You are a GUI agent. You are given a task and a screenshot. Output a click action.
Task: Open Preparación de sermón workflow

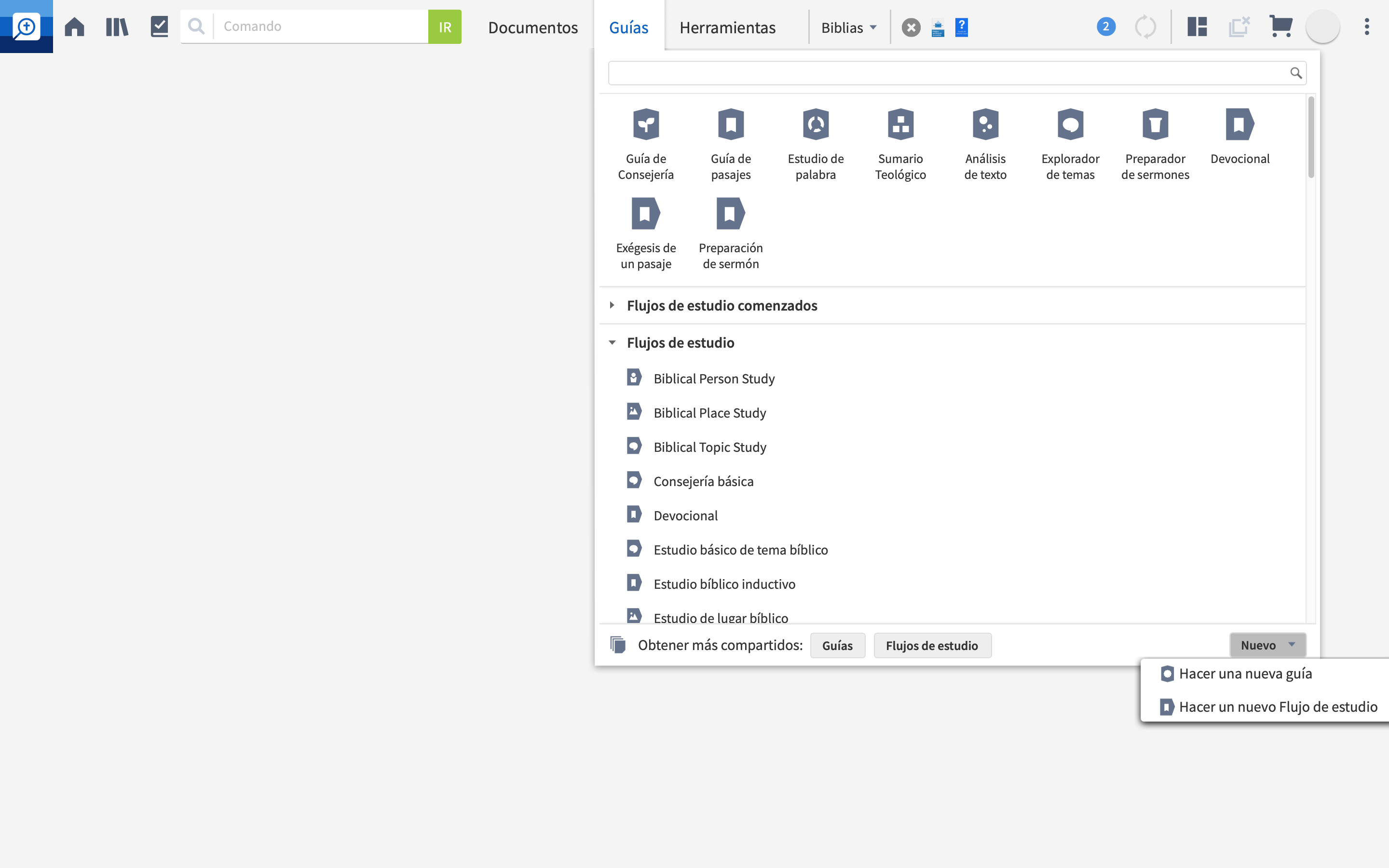point(731,234)
